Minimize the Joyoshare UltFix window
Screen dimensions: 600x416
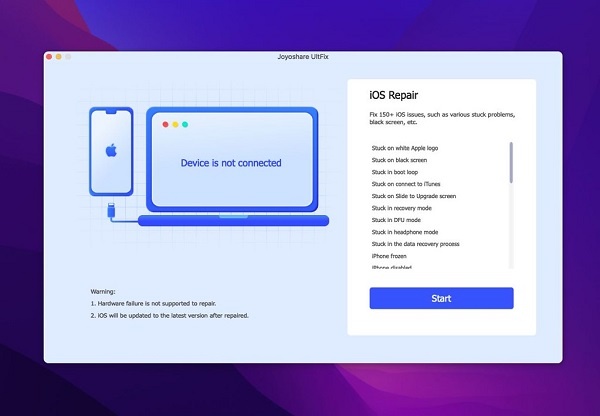coord(59,57)
